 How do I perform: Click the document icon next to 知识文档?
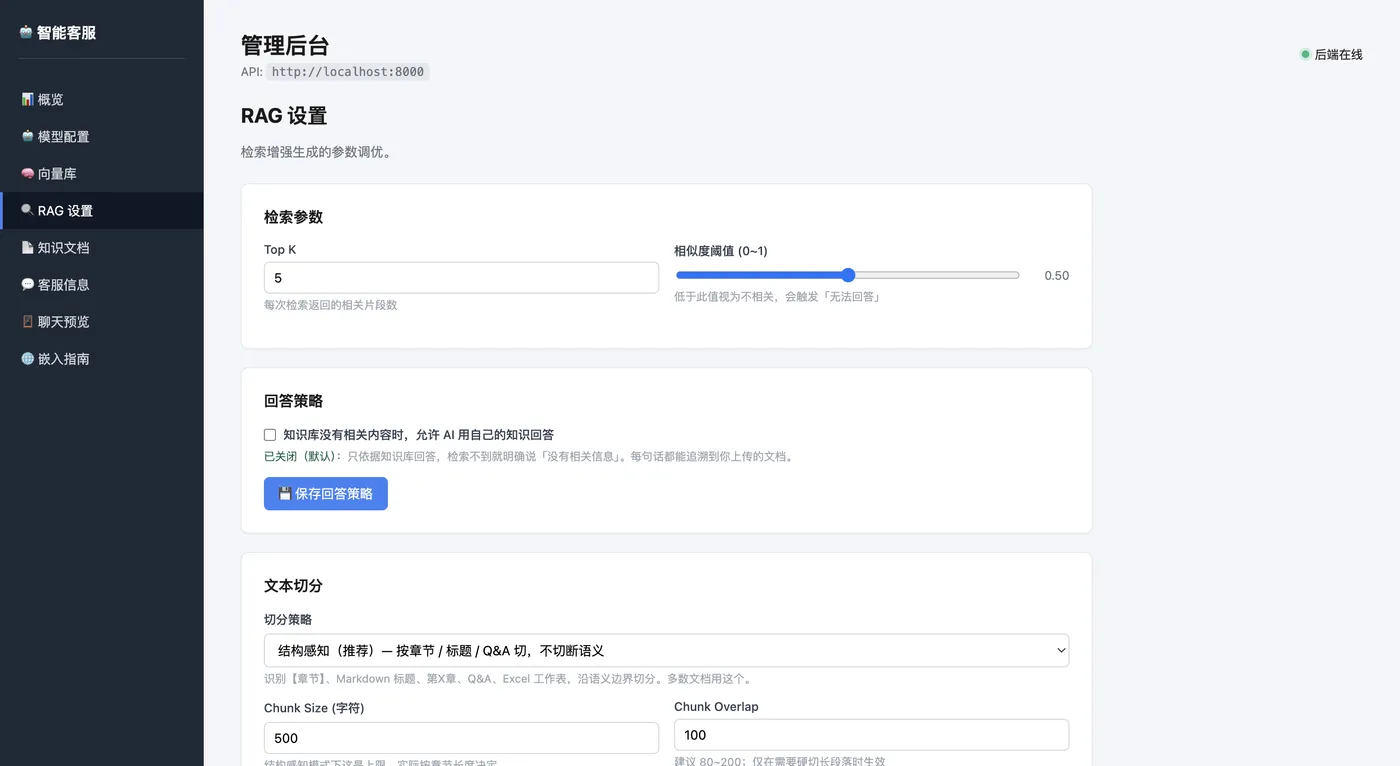27,247
